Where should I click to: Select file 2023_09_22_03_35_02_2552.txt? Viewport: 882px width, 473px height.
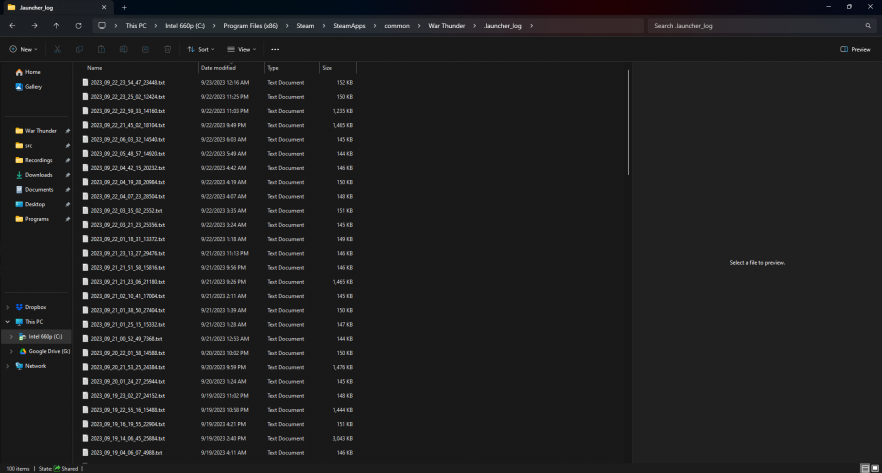coord(218,210)
